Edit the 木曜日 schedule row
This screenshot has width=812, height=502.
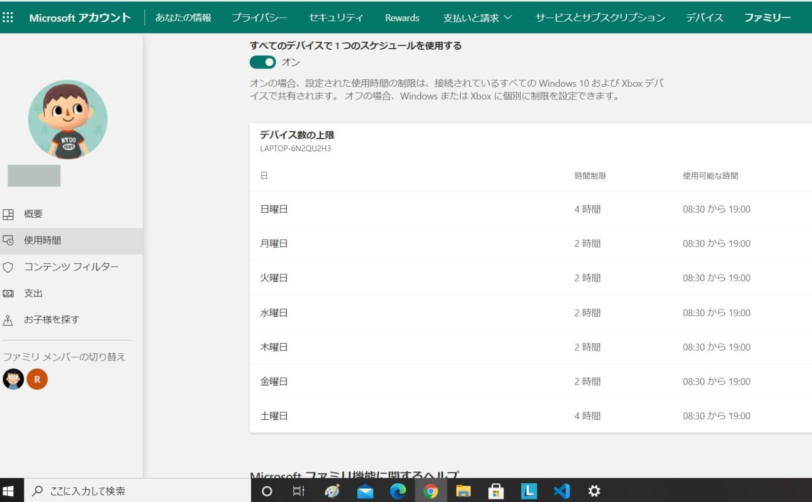(x=531, y=347)
